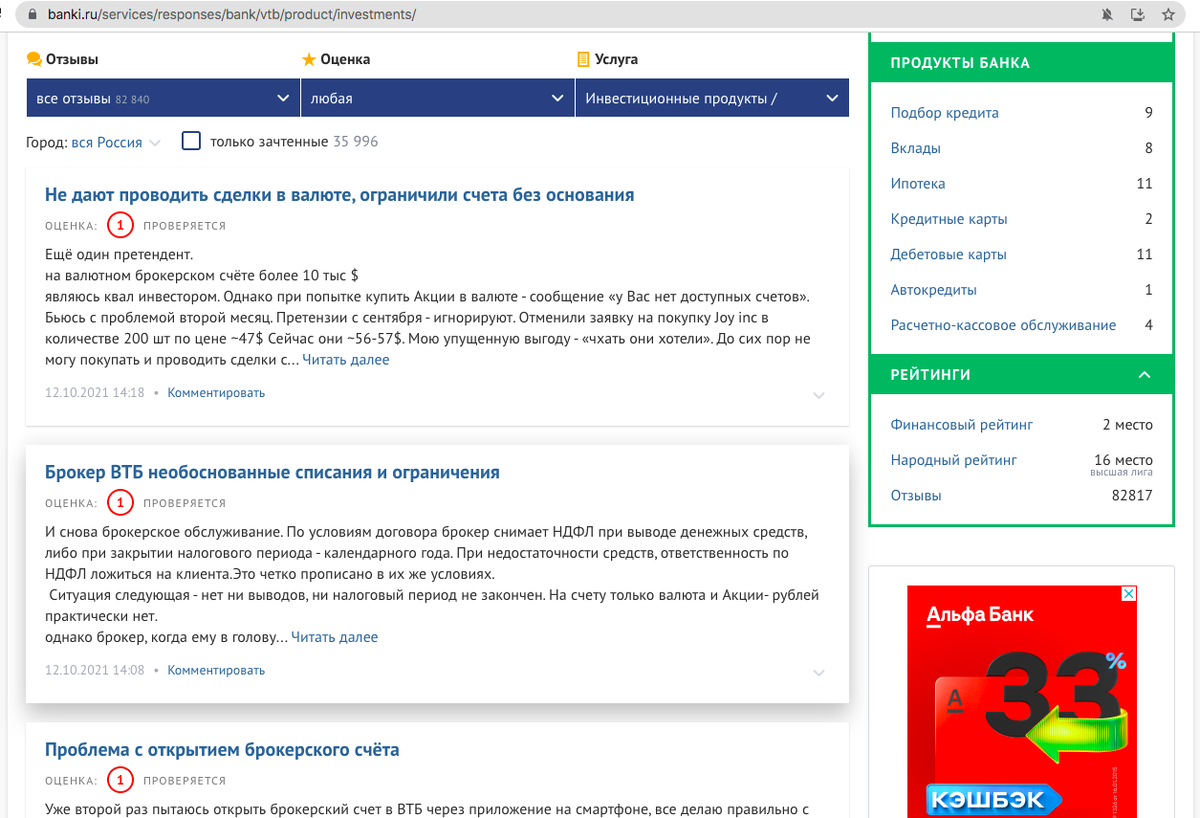1200x818 pixels.
Task: Click rating badge 1 of brokerage account opening review
Action: click(120, 780)
